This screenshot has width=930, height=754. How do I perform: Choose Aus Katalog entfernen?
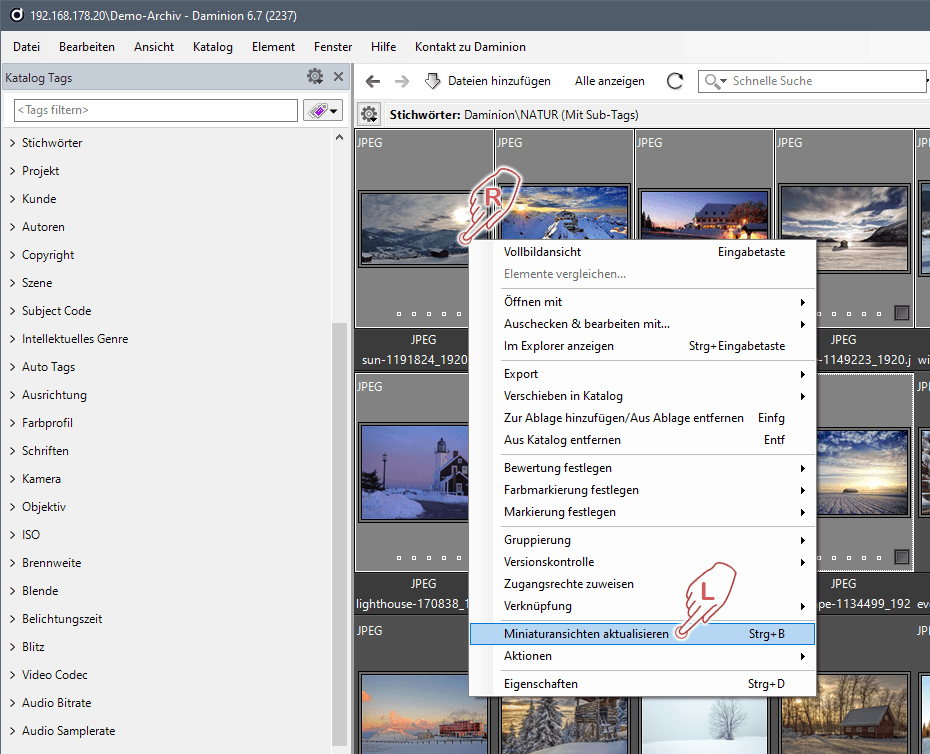pos(642,440)
